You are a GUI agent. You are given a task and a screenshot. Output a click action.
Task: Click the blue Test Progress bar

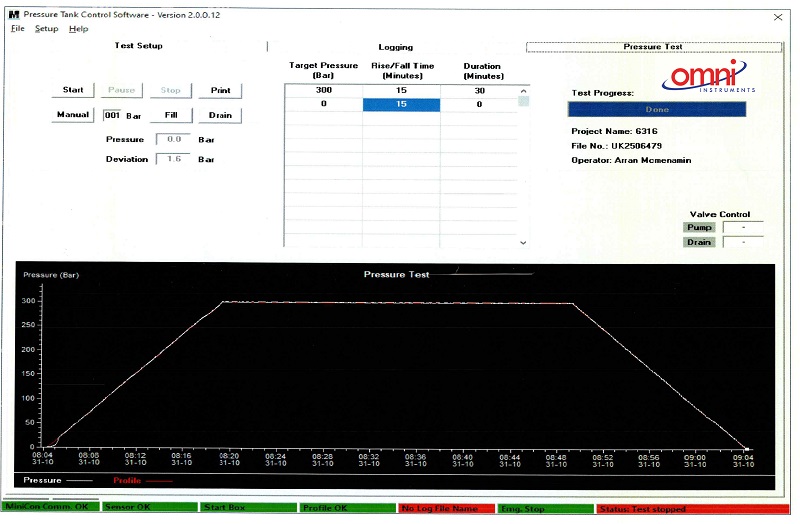click(656, 109)
